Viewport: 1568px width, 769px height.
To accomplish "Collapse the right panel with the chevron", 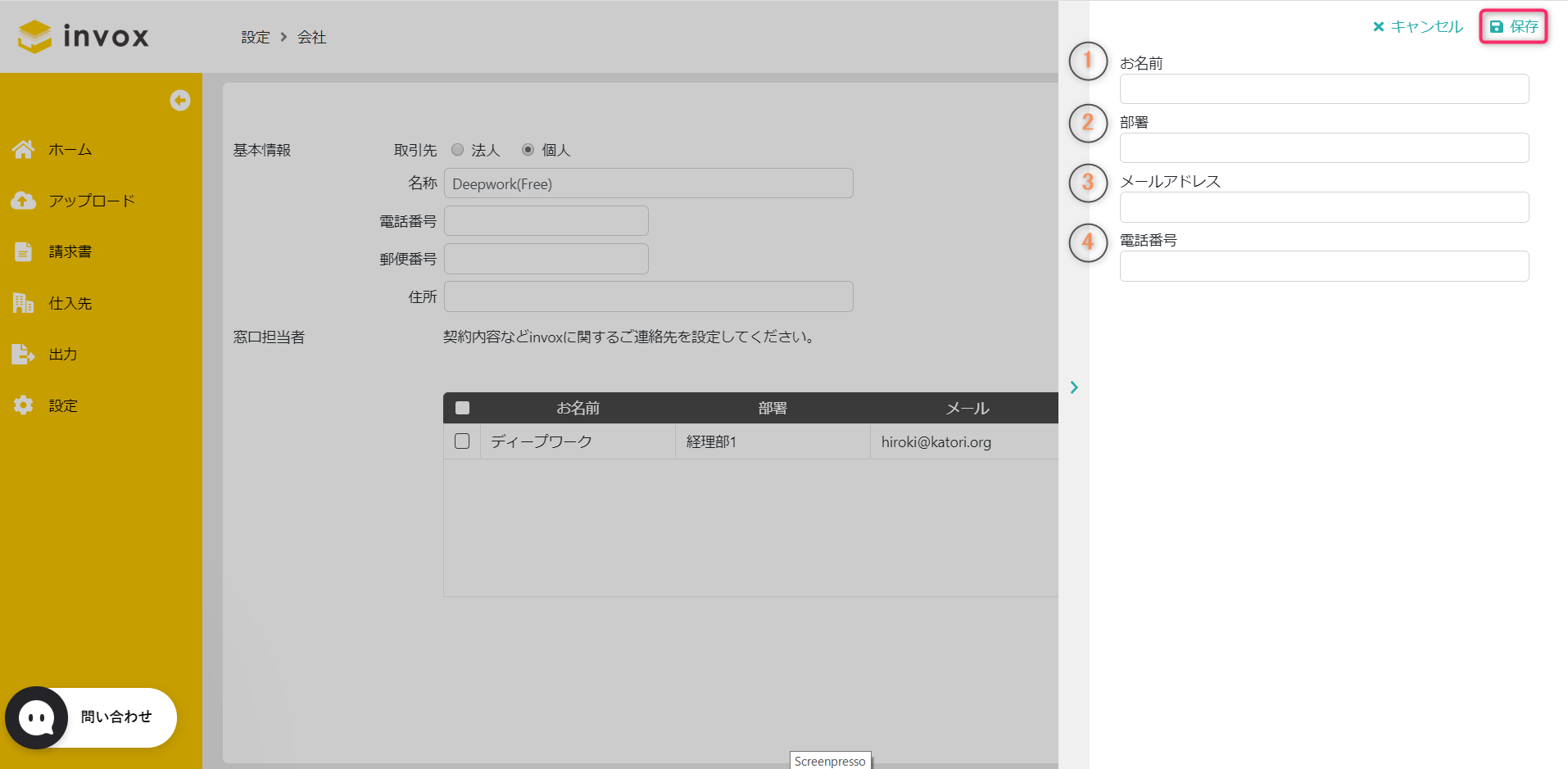I will [1073, 387].
